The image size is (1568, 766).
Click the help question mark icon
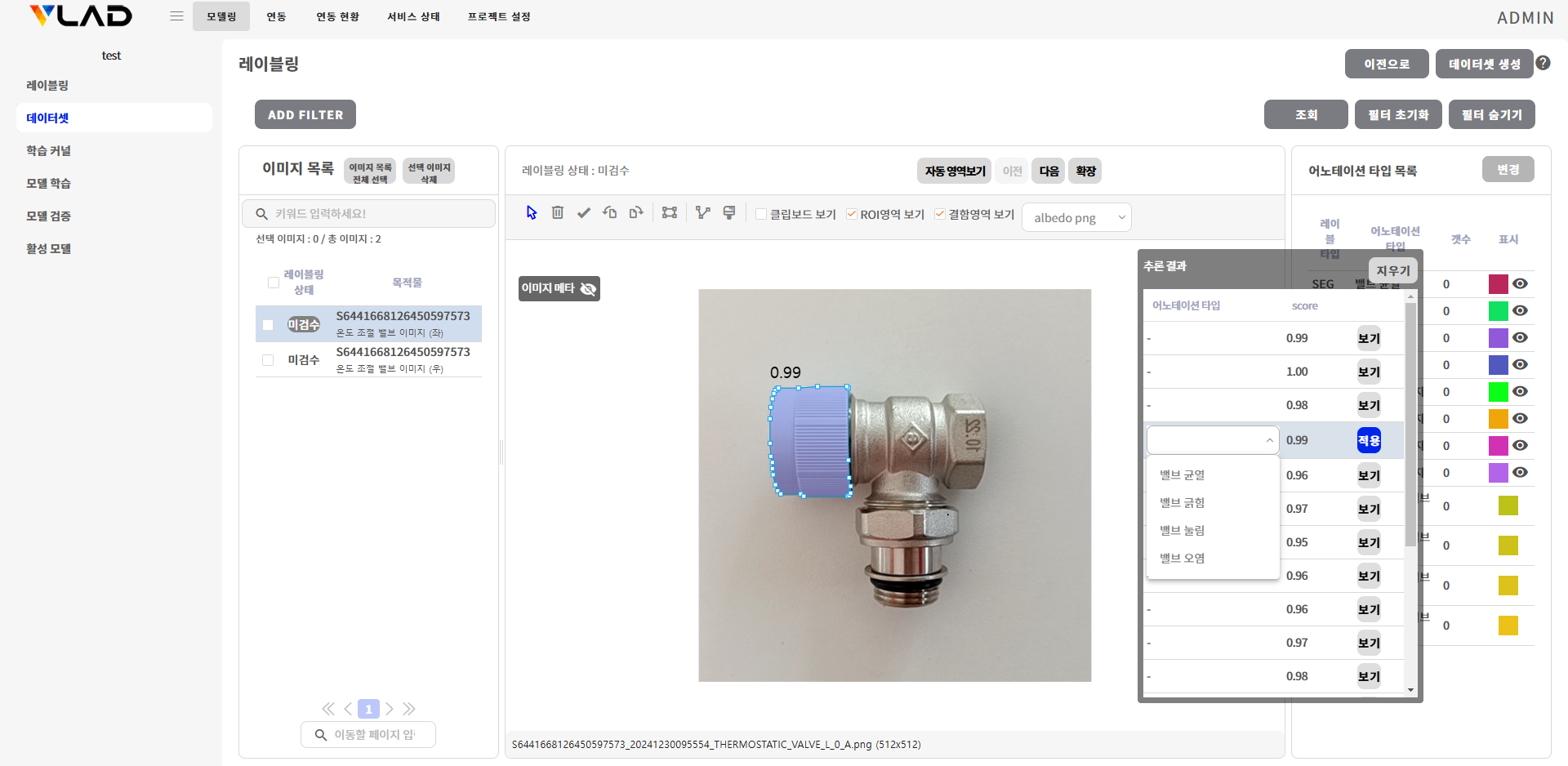click(x=1543, y=63)
